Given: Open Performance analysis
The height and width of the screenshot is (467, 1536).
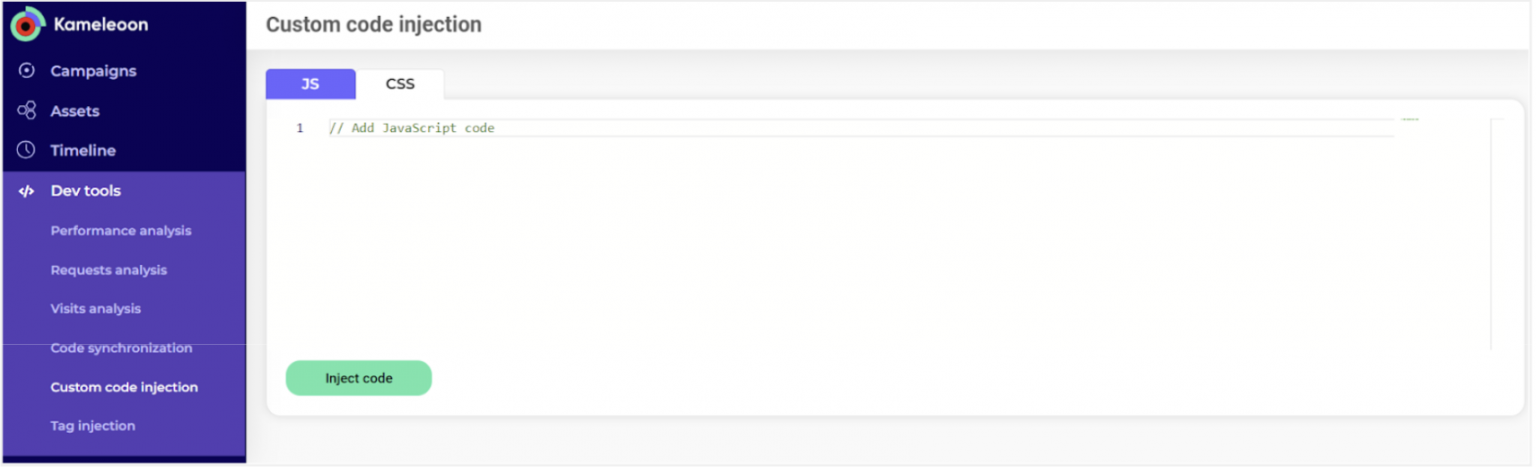Looking at the screenshot, I should click(121, 231).
